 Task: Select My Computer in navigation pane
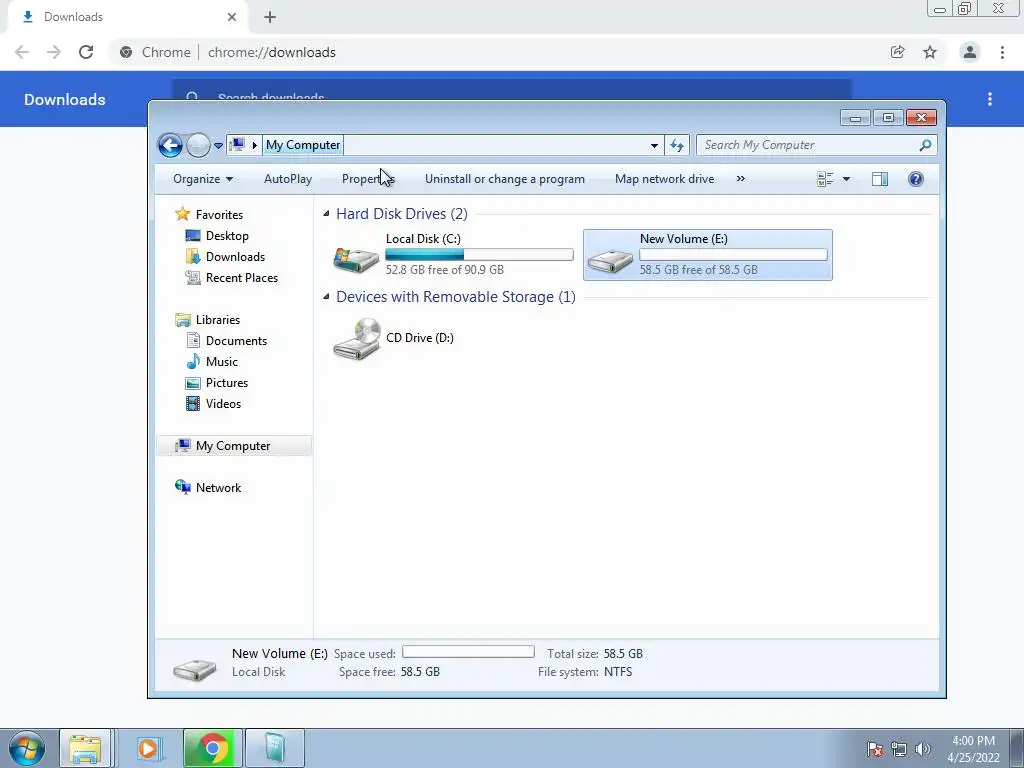pyautogui.click(x=234, y=445)
